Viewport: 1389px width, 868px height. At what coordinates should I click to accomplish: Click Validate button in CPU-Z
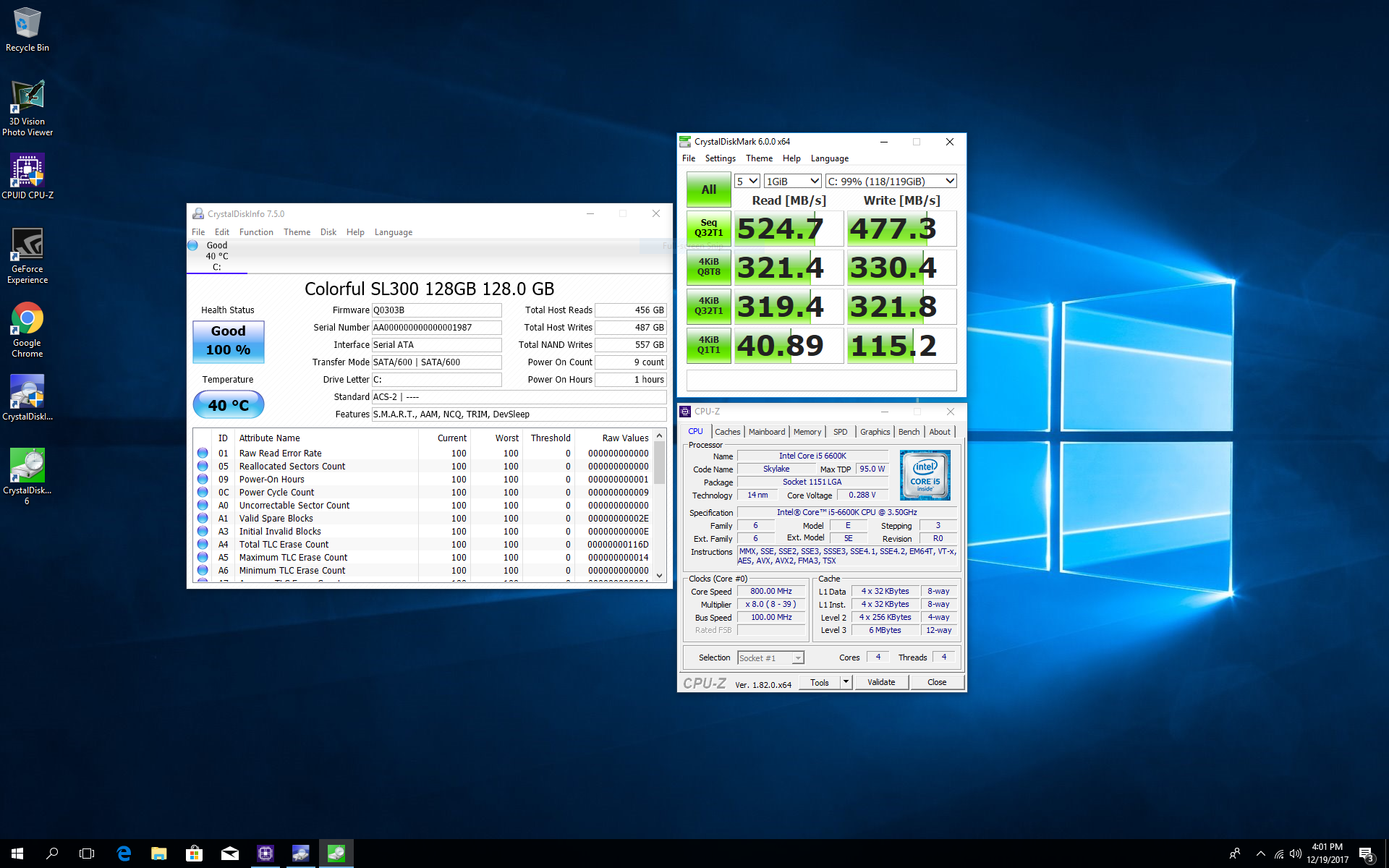tap(881, 682)
